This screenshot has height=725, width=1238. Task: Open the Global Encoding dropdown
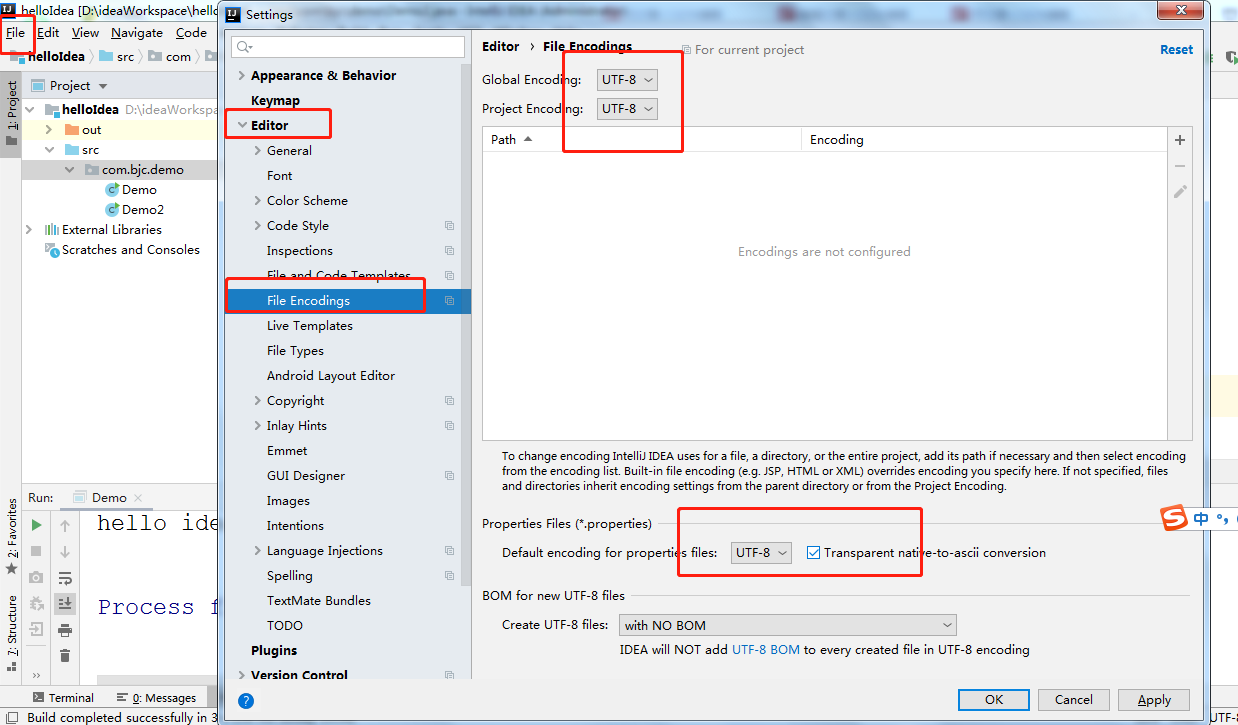(627, 80)
